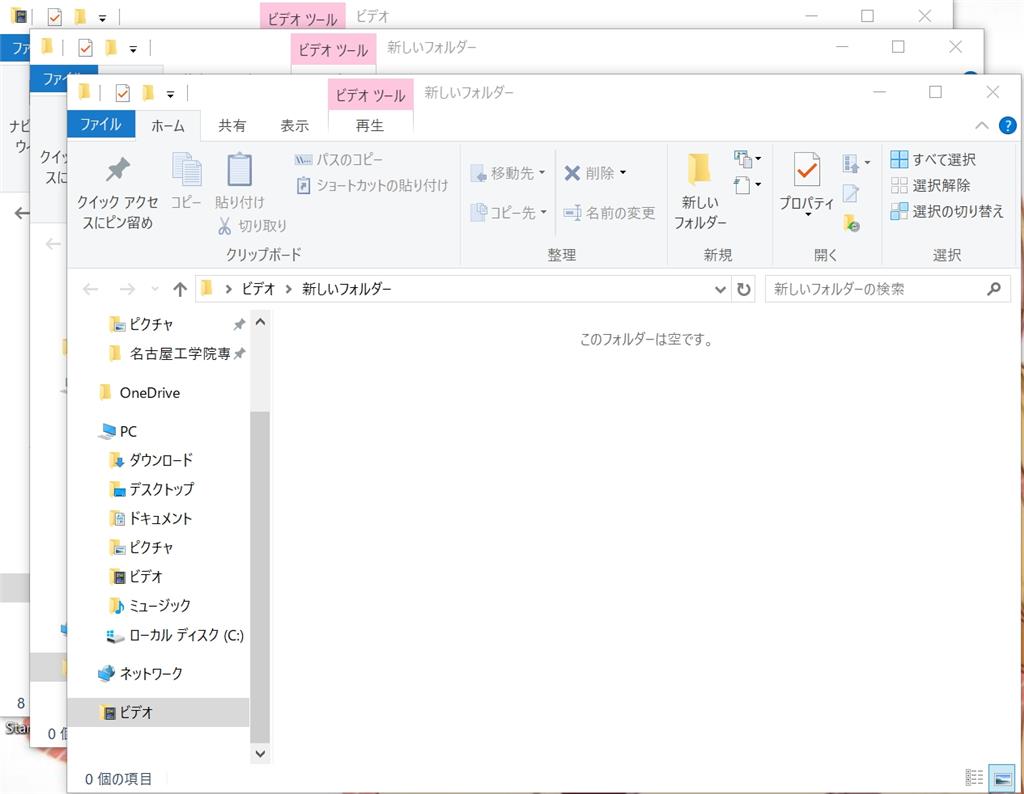1024x794 pixels.
Task: Select highlighted ビデオ at tree bottom
Action: pos(159,712)
